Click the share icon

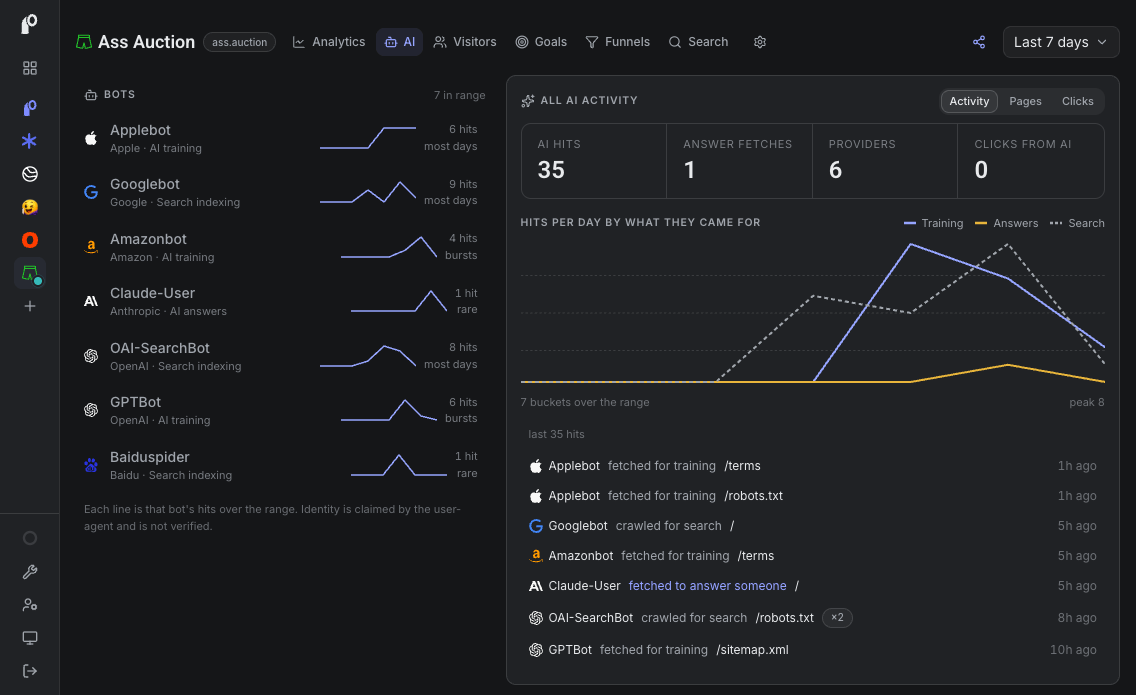click(979, 42)
